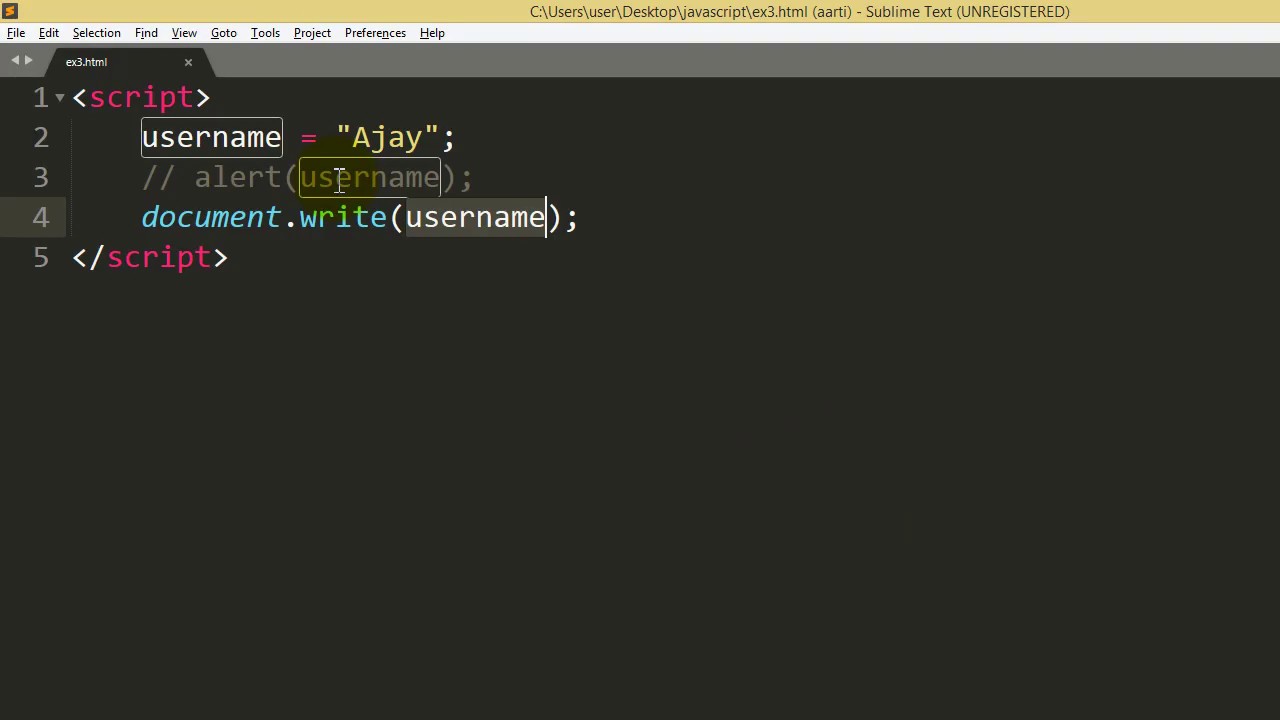Open the View menu
1280x720 pixels.
(184, 33)
